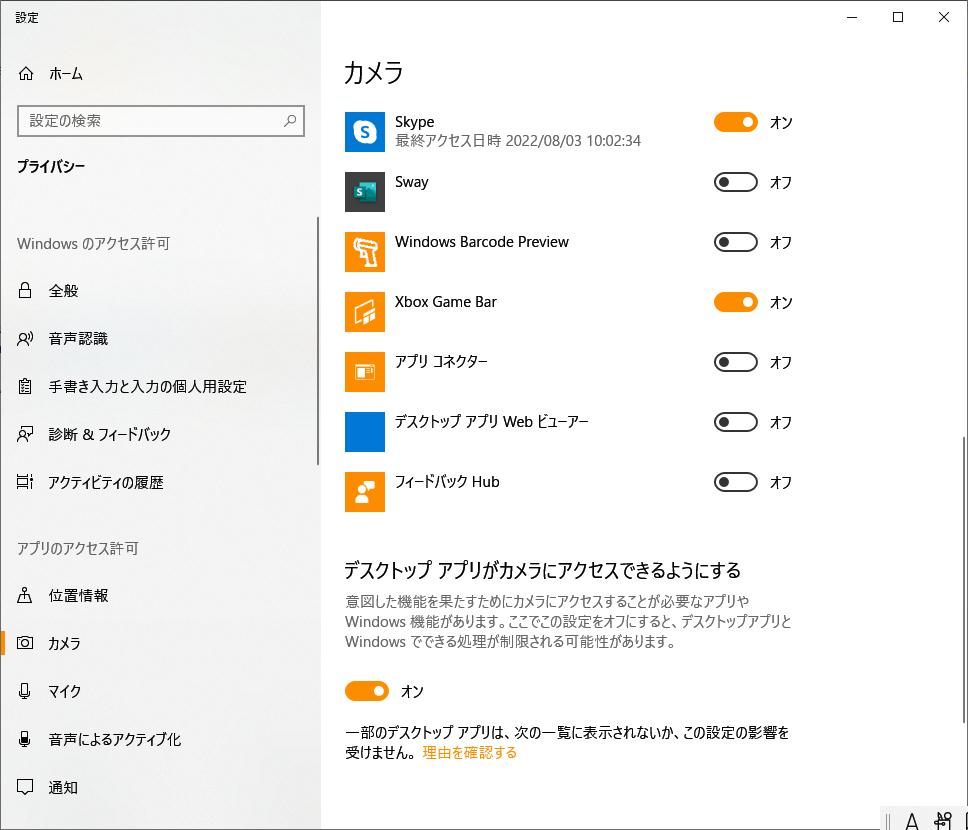Click in the 設定の検索 search box
Viewport: 968px width, 830px height.
161,120
